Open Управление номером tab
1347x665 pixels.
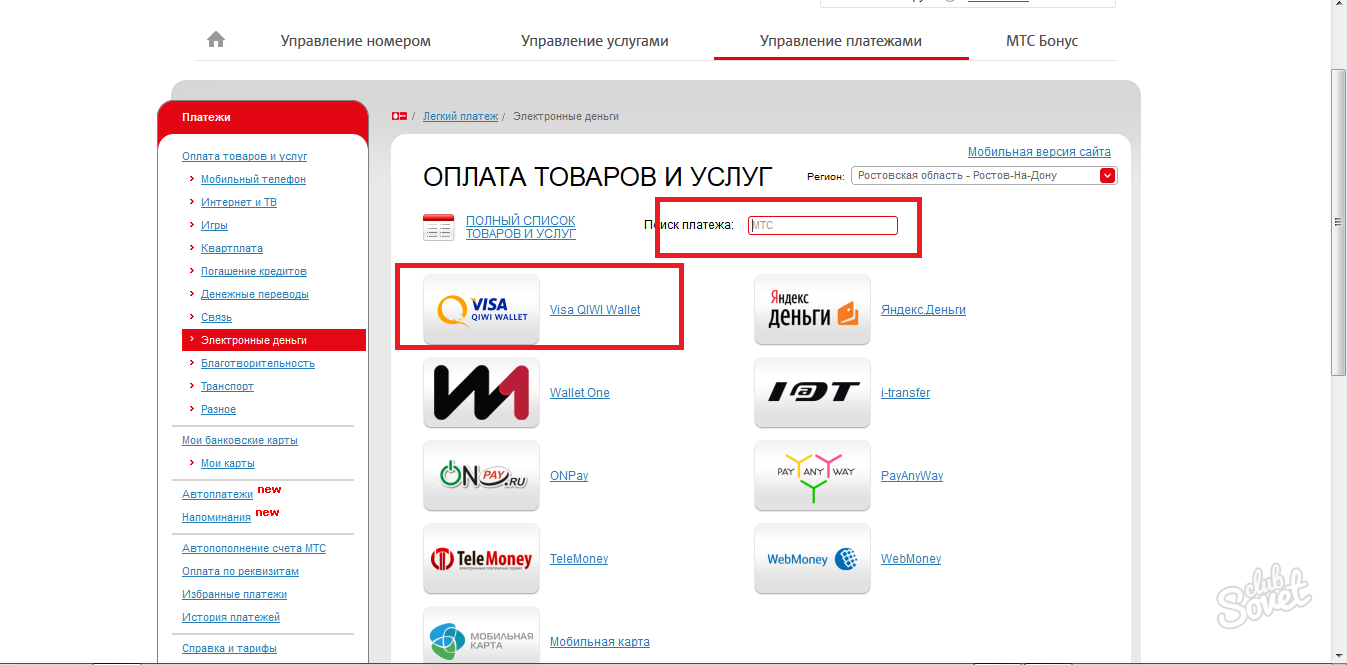pyautogui.click(x=355, y=41)
